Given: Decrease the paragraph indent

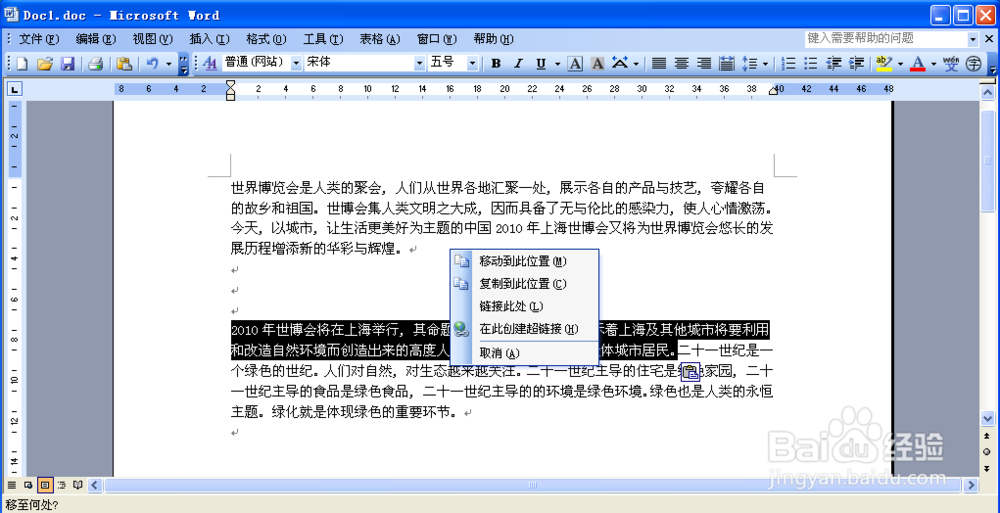Looking at the screenshot, I should pyautogui.click(x=834, y=64).
